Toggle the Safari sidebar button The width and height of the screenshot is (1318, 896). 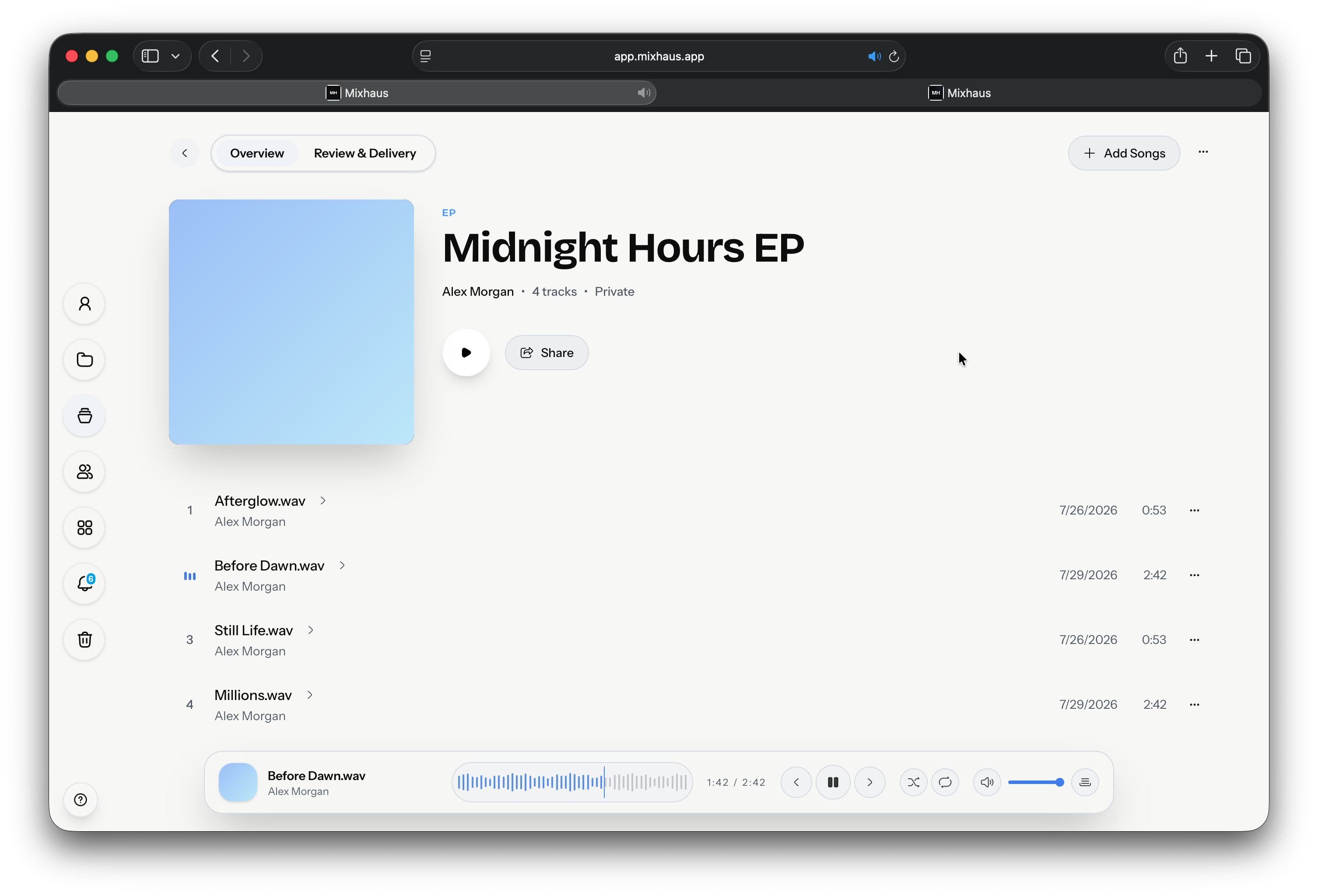tap(150, 56)
